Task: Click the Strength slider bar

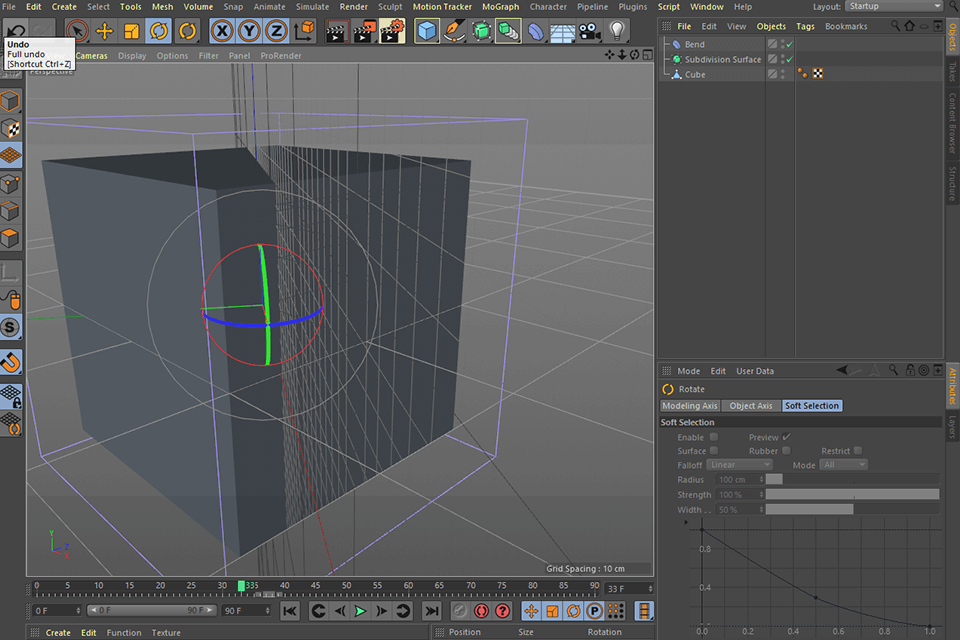Action: tap(852, 494)
